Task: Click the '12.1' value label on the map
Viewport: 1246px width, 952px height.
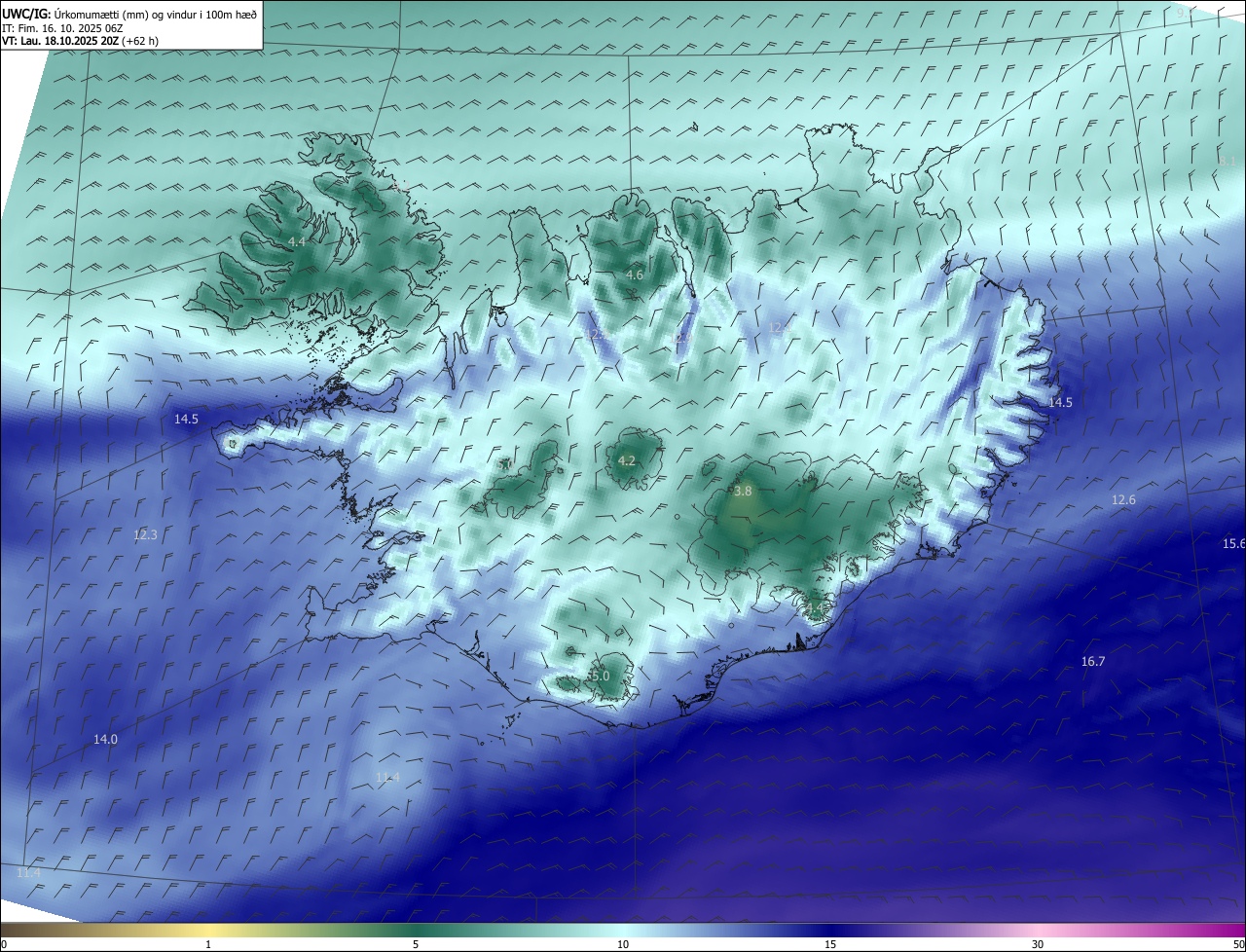Action: [x=781, y=328]
